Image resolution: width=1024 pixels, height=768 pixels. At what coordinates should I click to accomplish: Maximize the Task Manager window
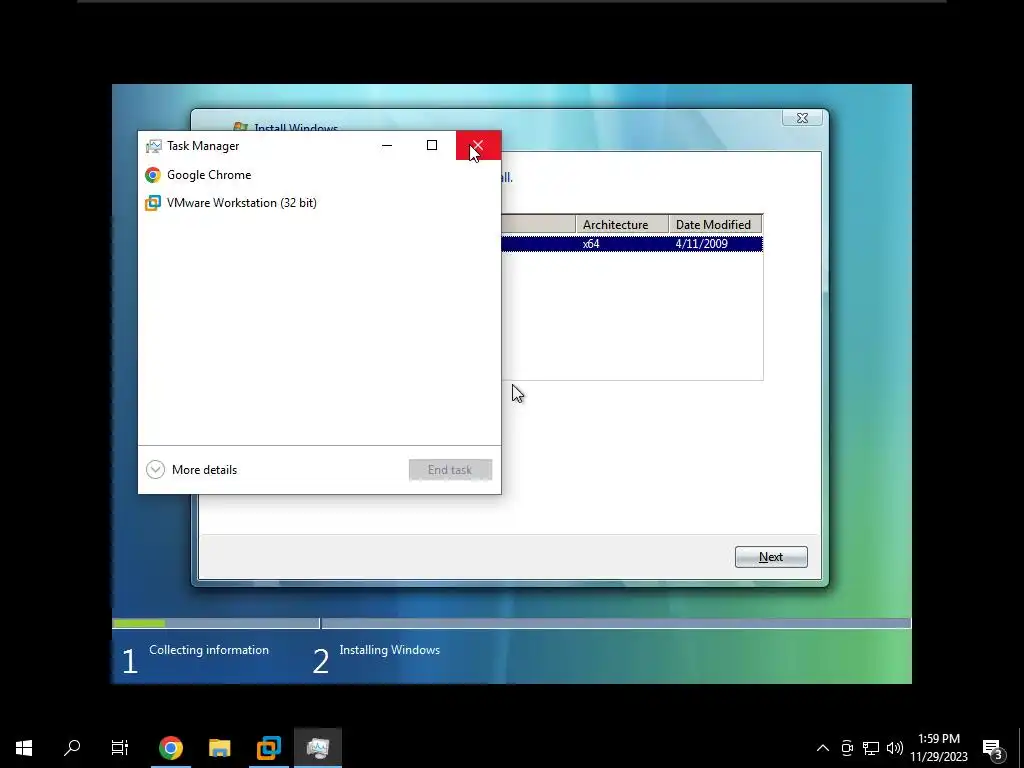432,145
